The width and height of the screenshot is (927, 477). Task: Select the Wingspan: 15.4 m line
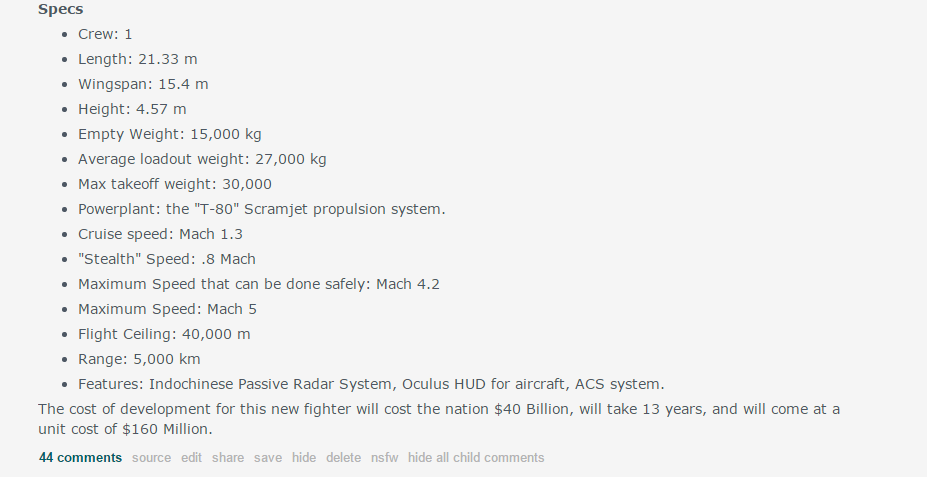(x=143, y=85)
